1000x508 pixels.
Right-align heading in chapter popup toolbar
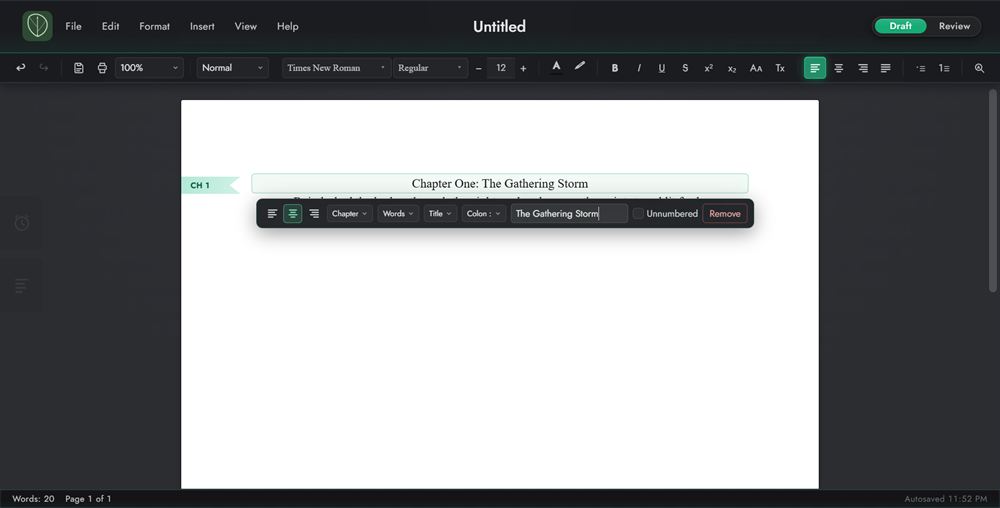(314, 214)
